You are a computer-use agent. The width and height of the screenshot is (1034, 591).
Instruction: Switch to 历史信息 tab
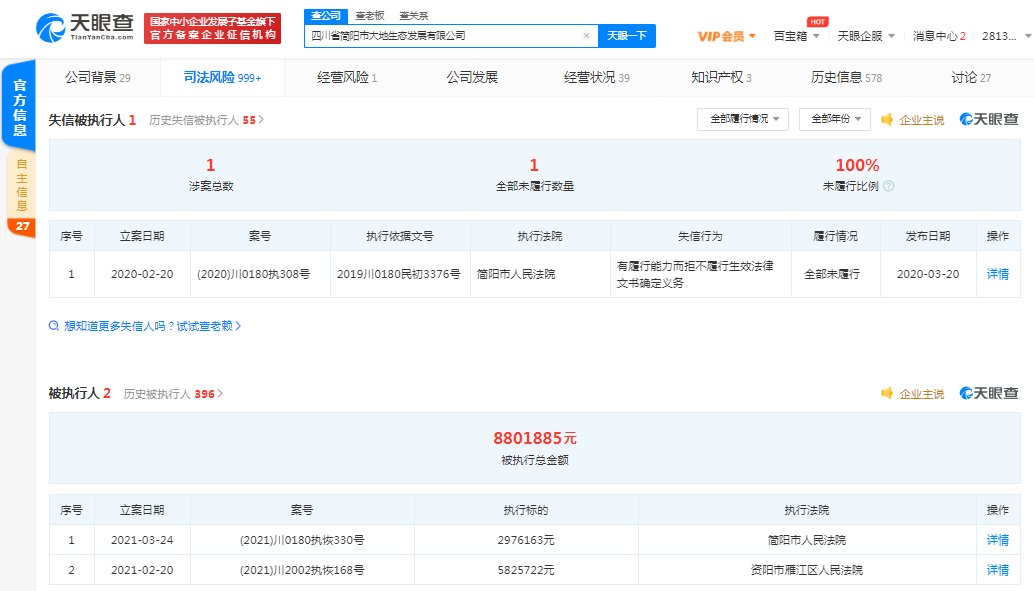(846, 78)
